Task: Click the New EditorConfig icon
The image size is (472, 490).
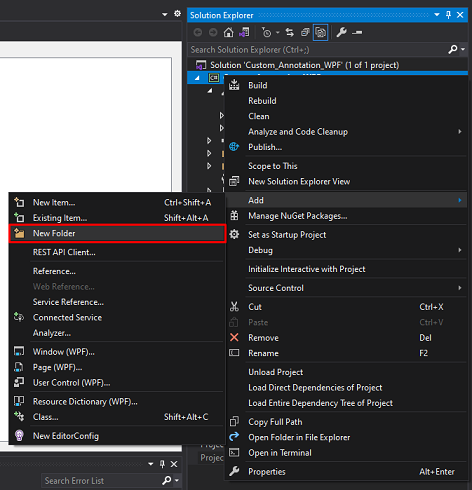Action: (x=19, y=435)
